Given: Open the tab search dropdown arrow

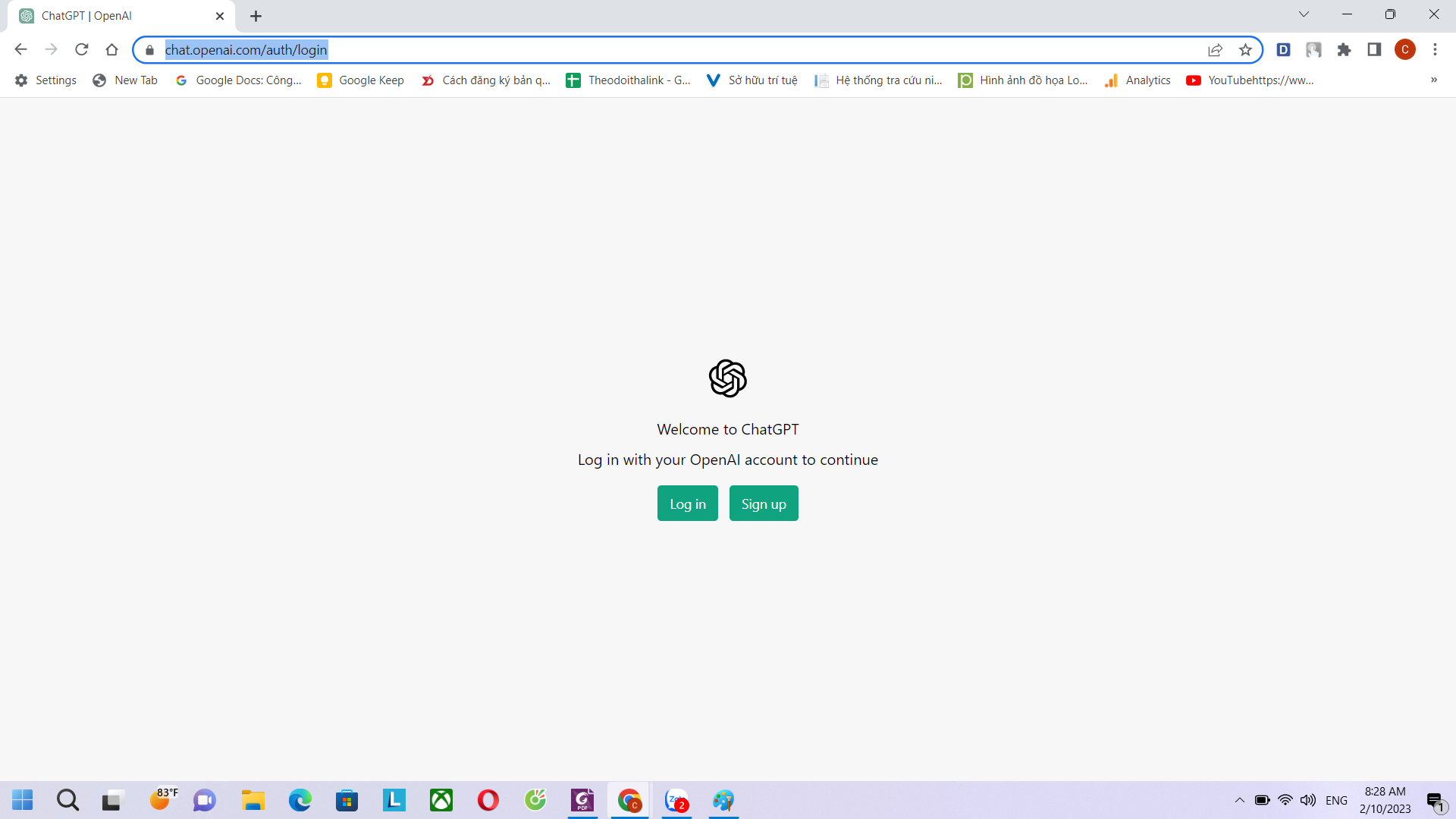Looking at the screenshot, I should 1304,14.
